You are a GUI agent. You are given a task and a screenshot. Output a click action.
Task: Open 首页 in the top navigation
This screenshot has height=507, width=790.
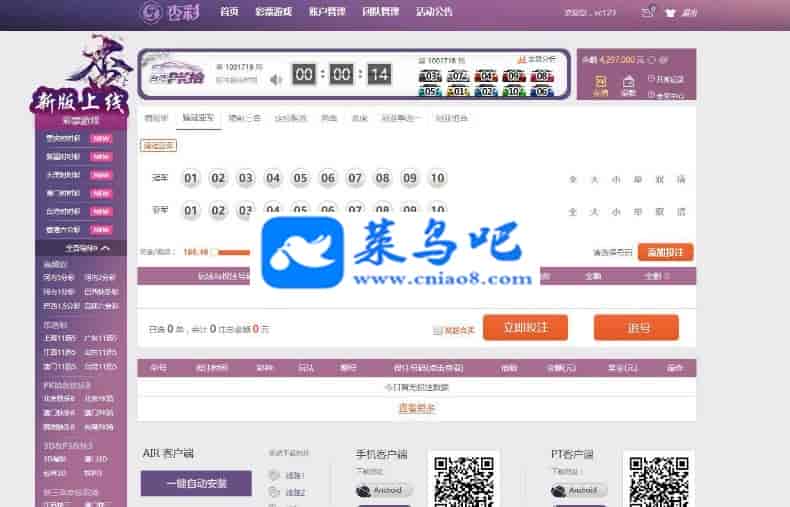[229, 12]
